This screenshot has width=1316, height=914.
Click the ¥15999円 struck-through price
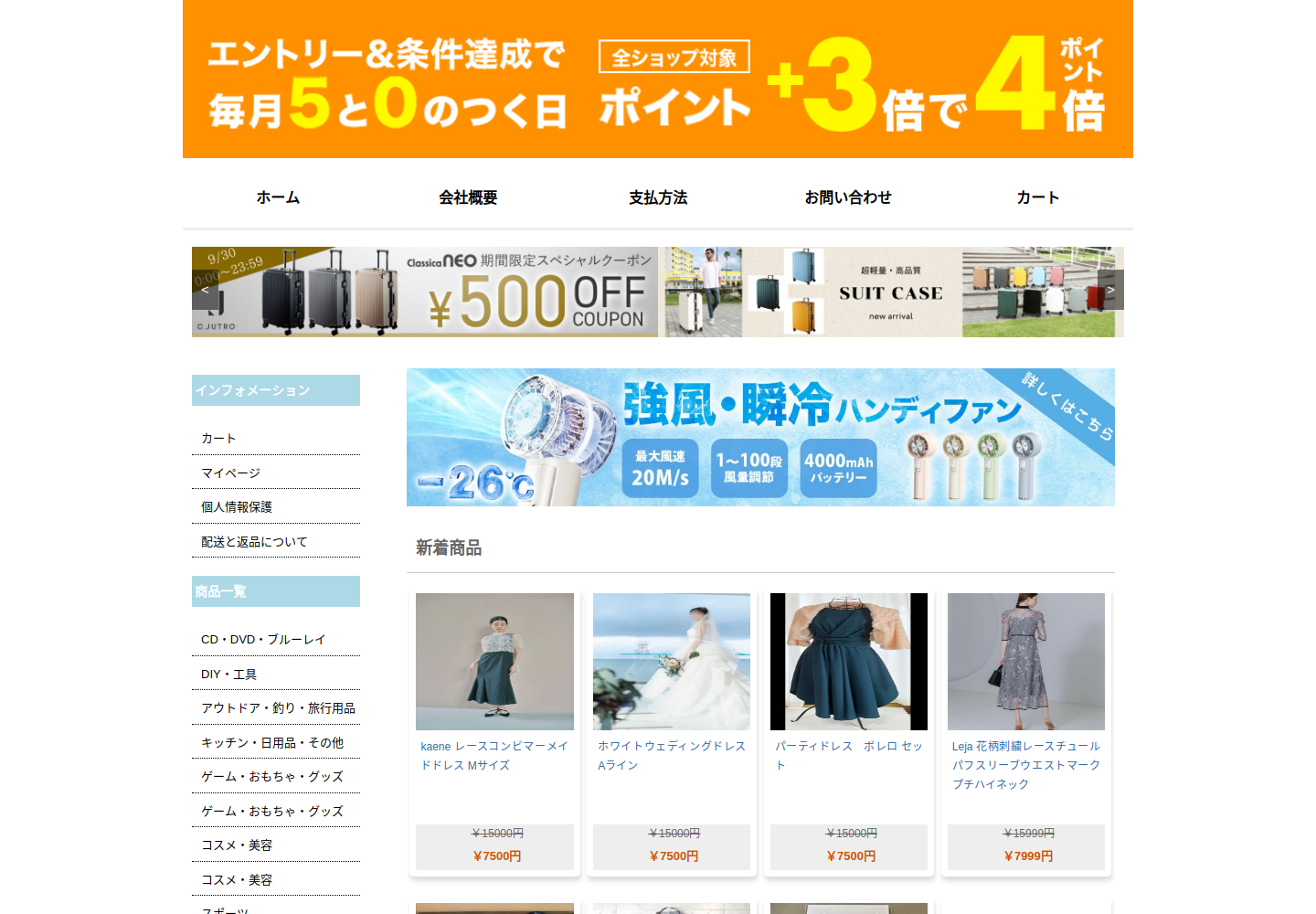1028,834
